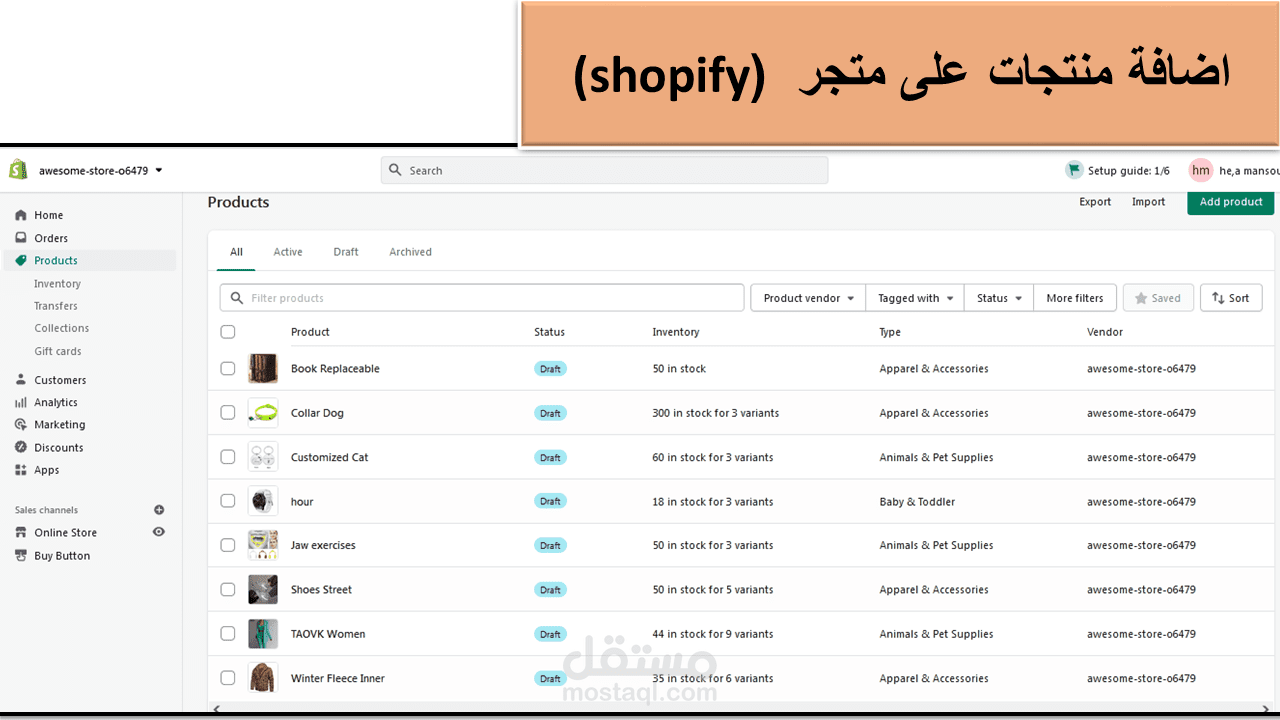Click the Setup guide flag icon
Image resolution: width=1280 pixels, height=720 pixels.
tap(1074, 170)
